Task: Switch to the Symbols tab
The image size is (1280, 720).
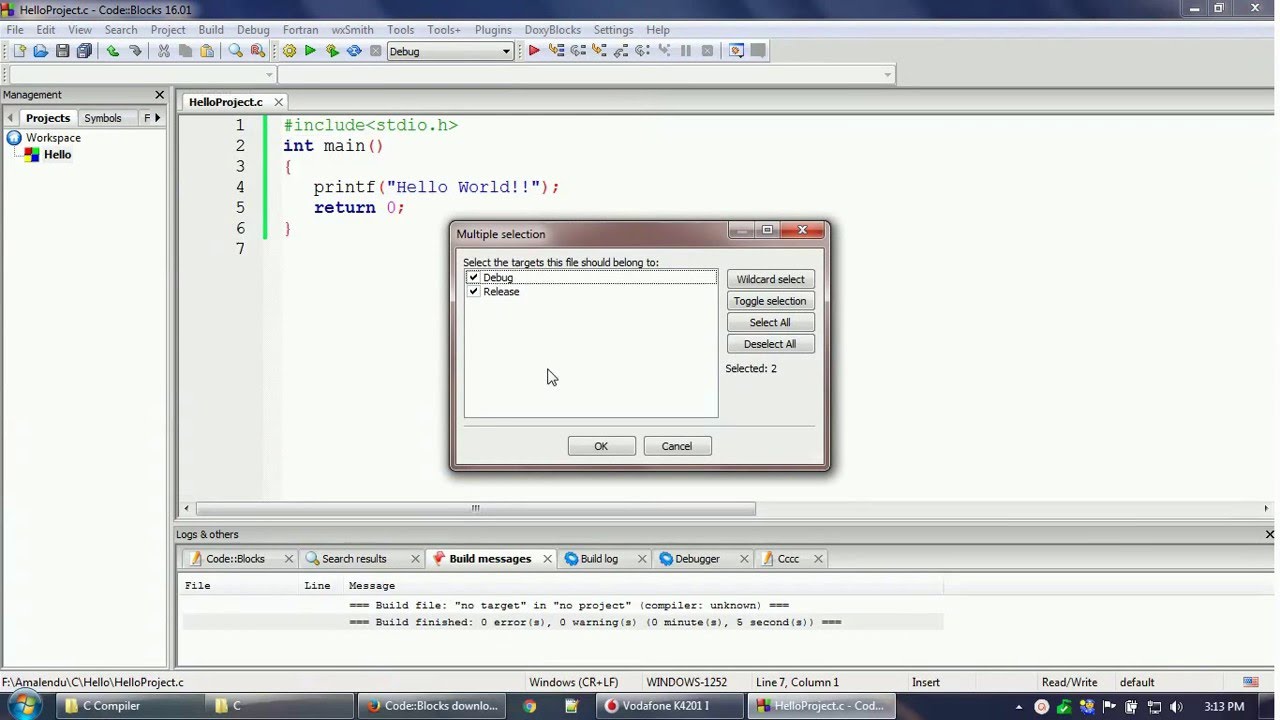Action: point(103,118)
